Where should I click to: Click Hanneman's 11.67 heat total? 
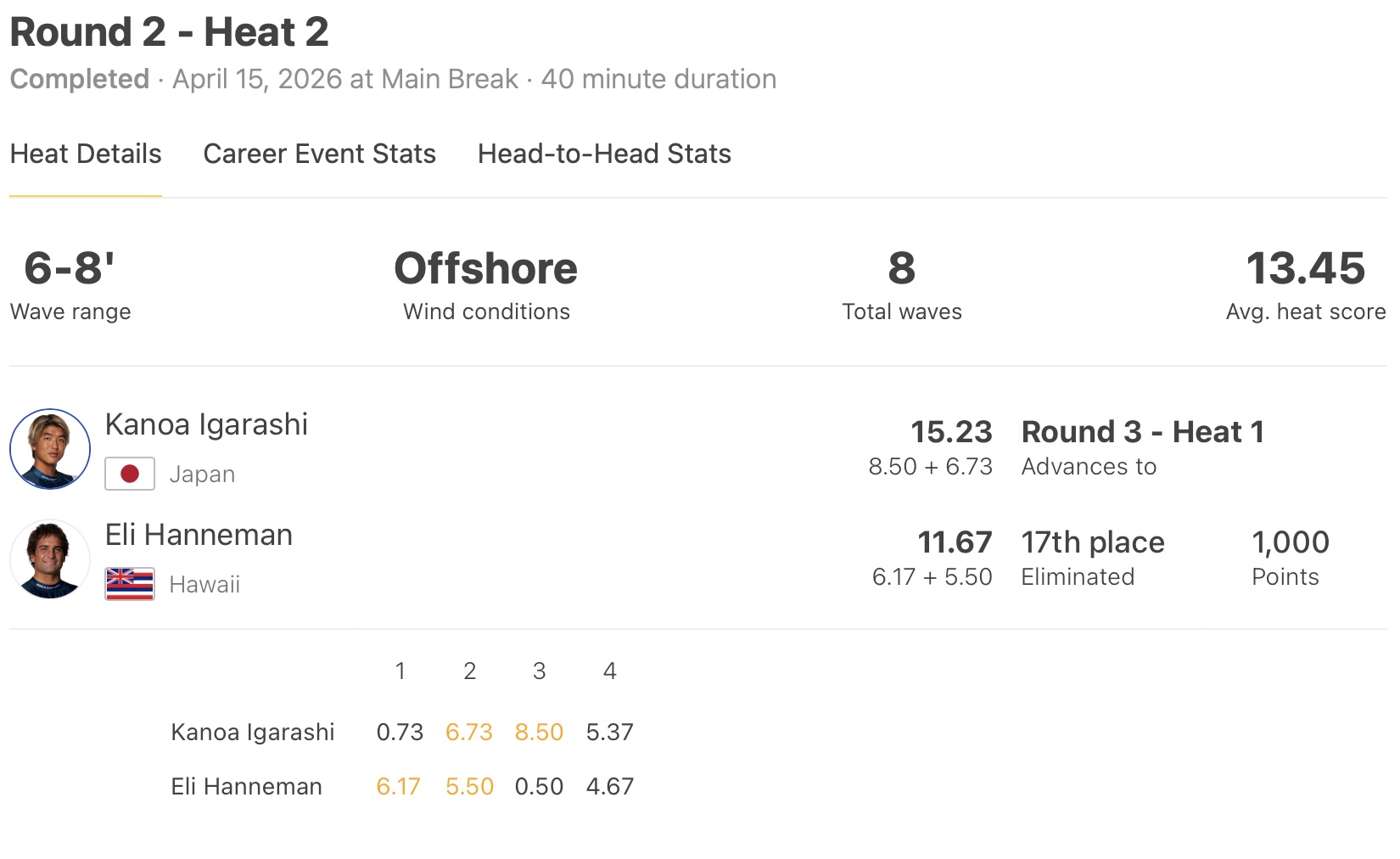[x=955, y=542]
